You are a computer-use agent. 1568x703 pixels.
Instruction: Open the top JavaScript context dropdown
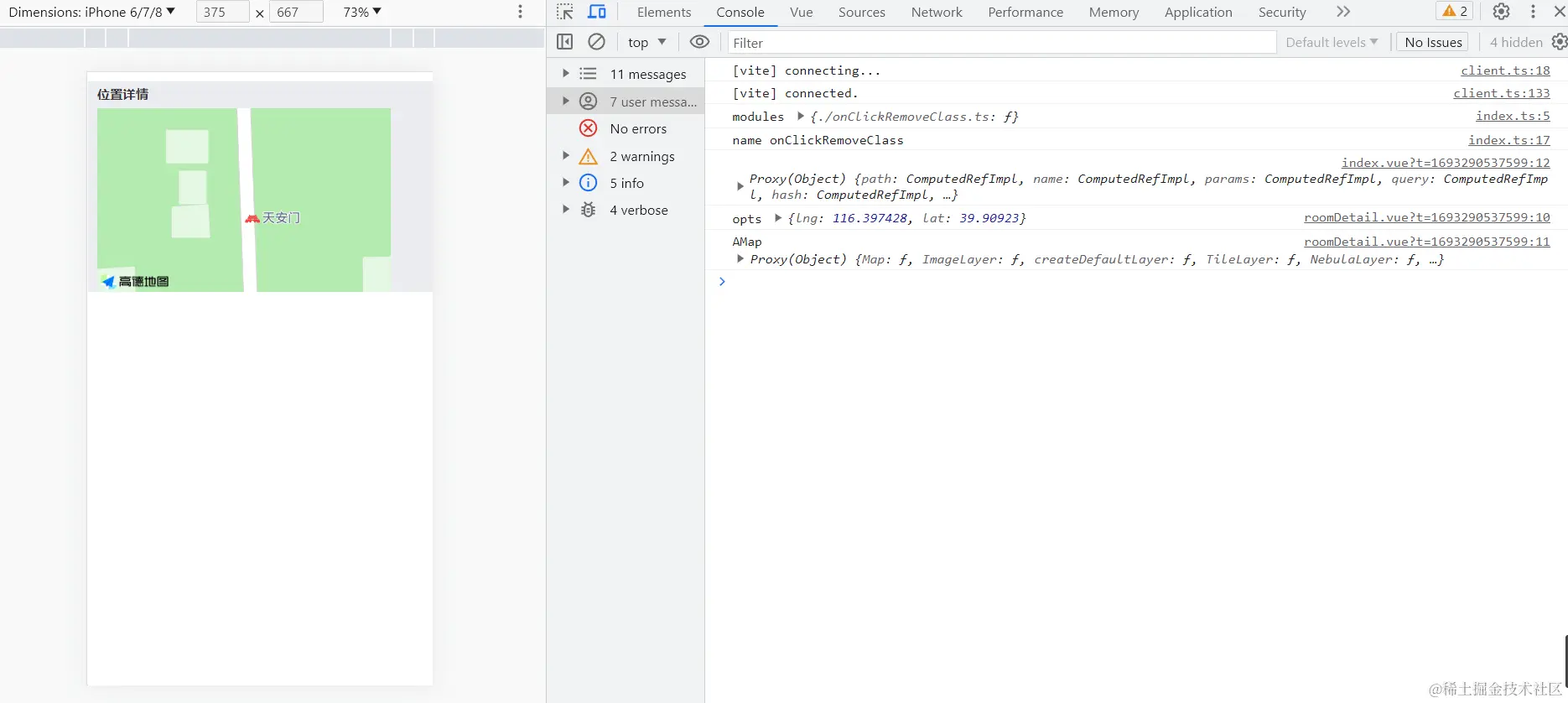pos(646,42)
